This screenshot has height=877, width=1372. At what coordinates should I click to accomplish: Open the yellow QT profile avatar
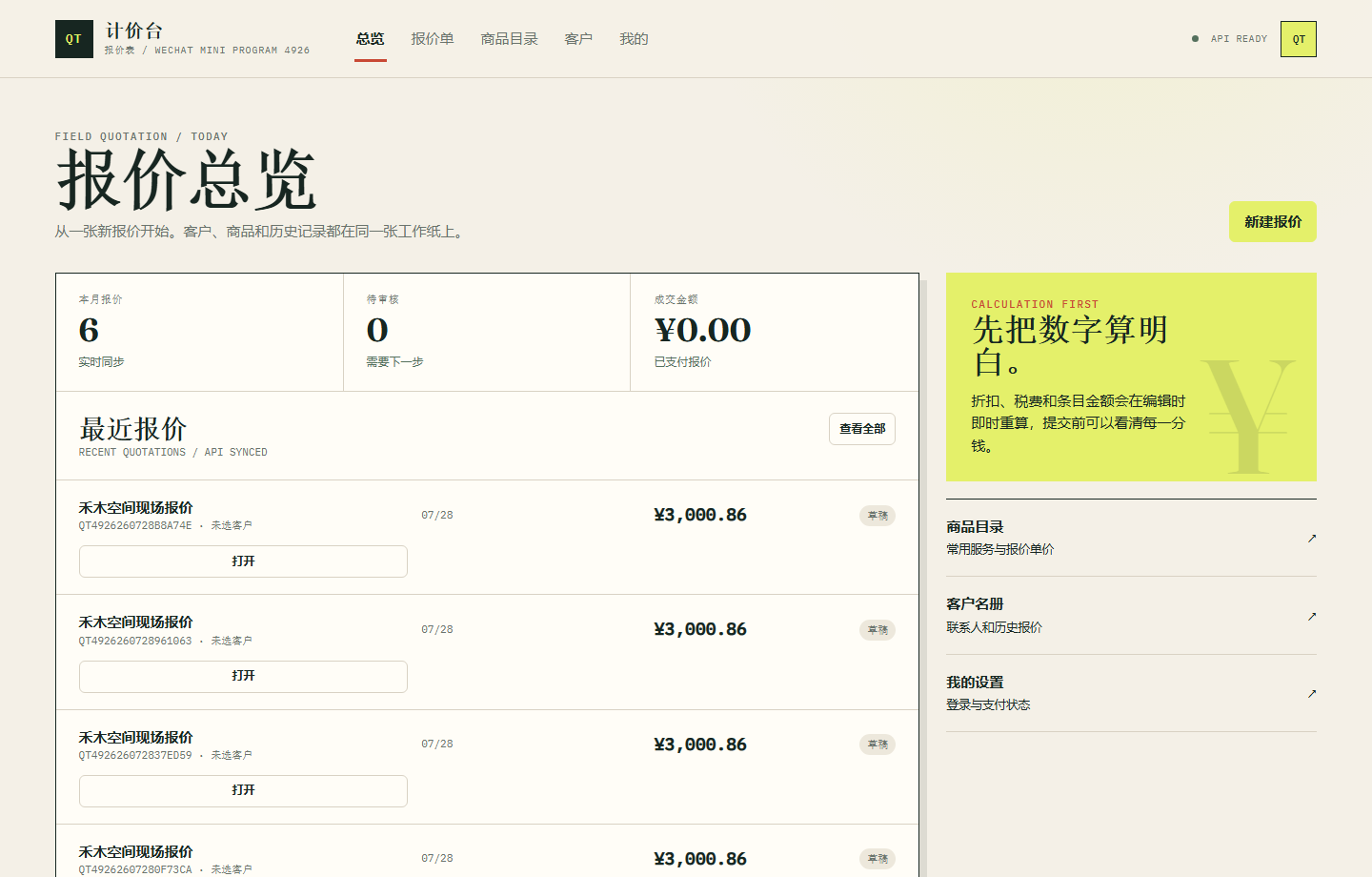1299,39
